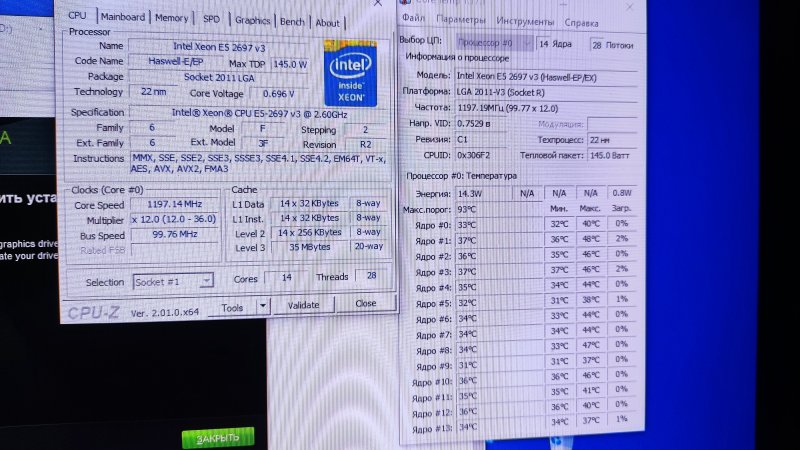This screenshot has height=450, width=800.
Task: Open the Параметры menu
Action: [x=461, y=21]
